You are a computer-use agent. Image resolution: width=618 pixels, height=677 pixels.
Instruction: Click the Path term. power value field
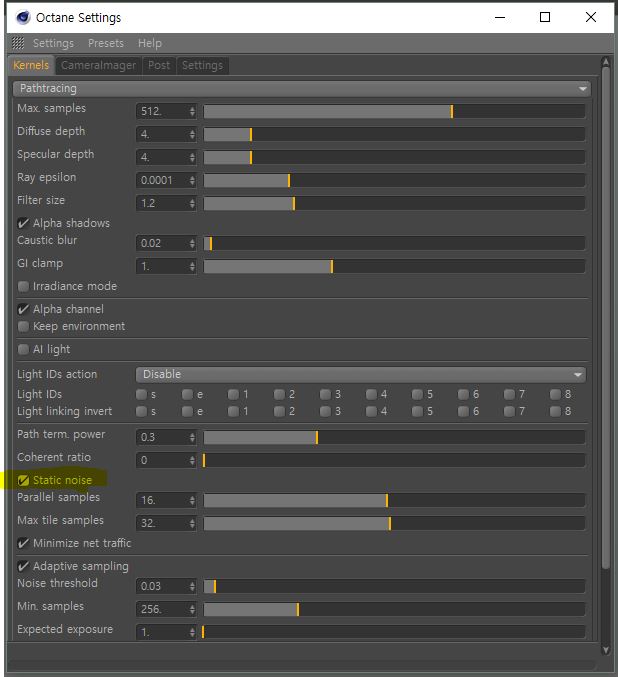pos(162,437)
